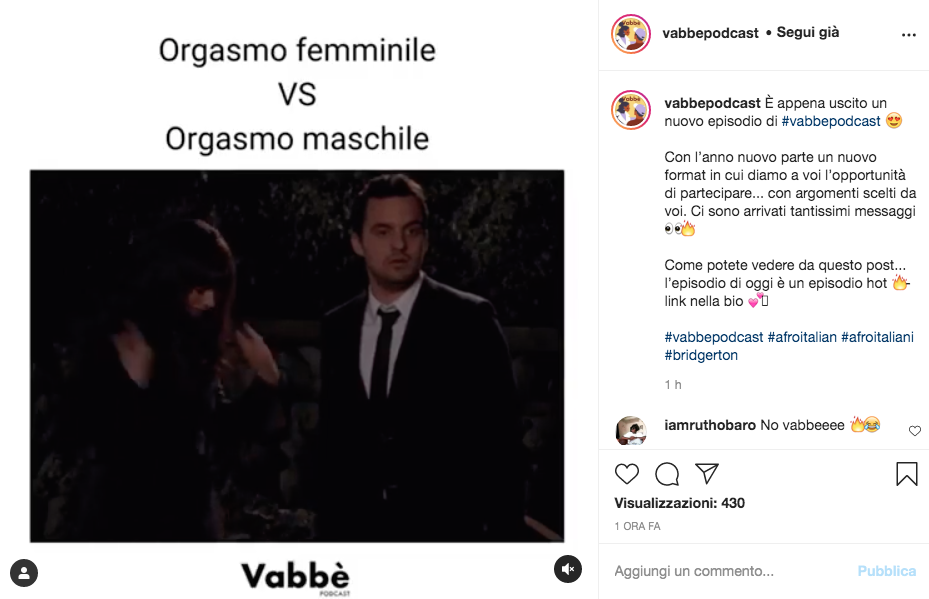Show tagged people icon on video
The width and height of the screenshot is (929, 599).
24,573
